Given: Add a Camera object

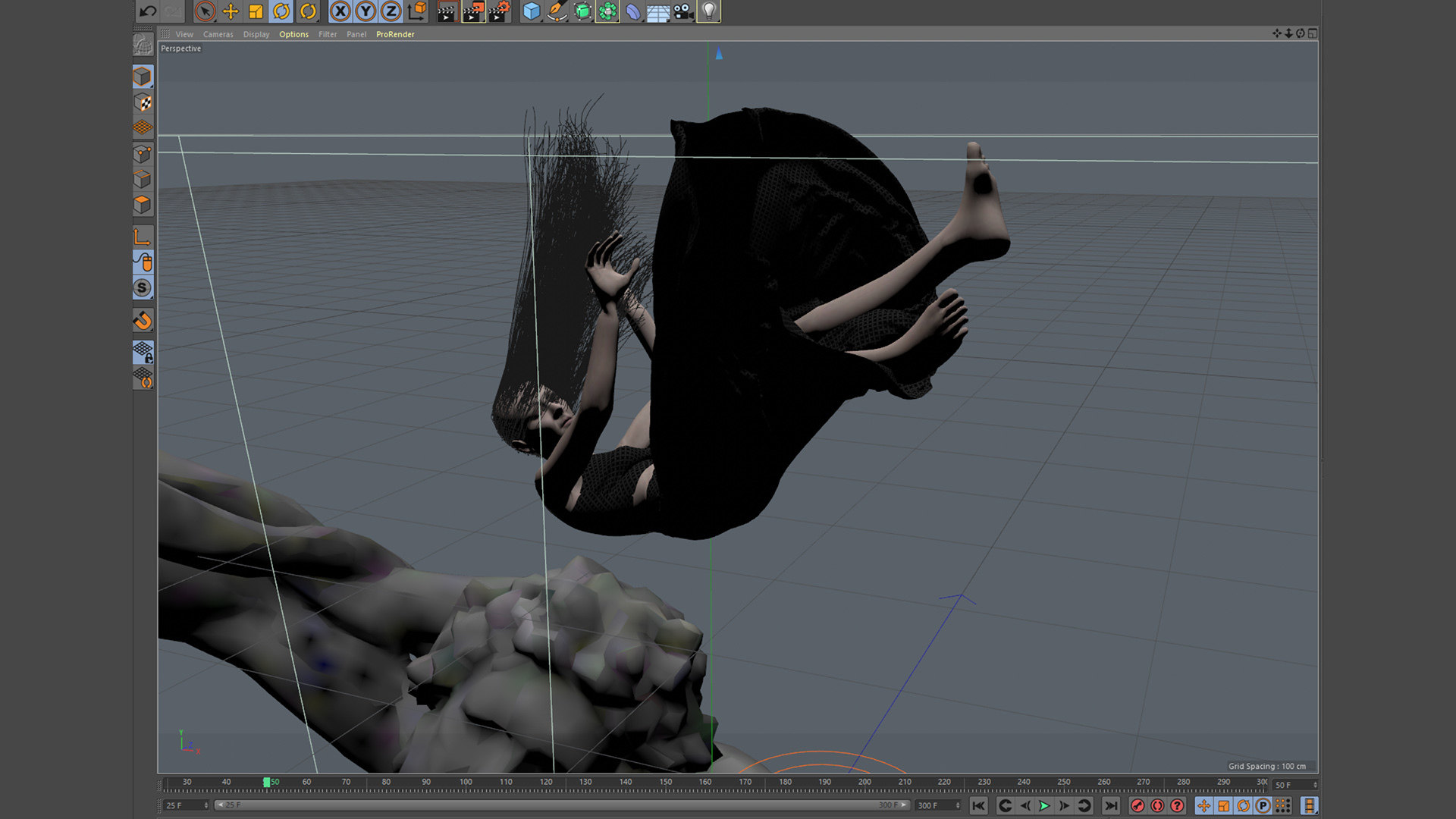Looking at the screenshot, I should click(x=683, y=11).
